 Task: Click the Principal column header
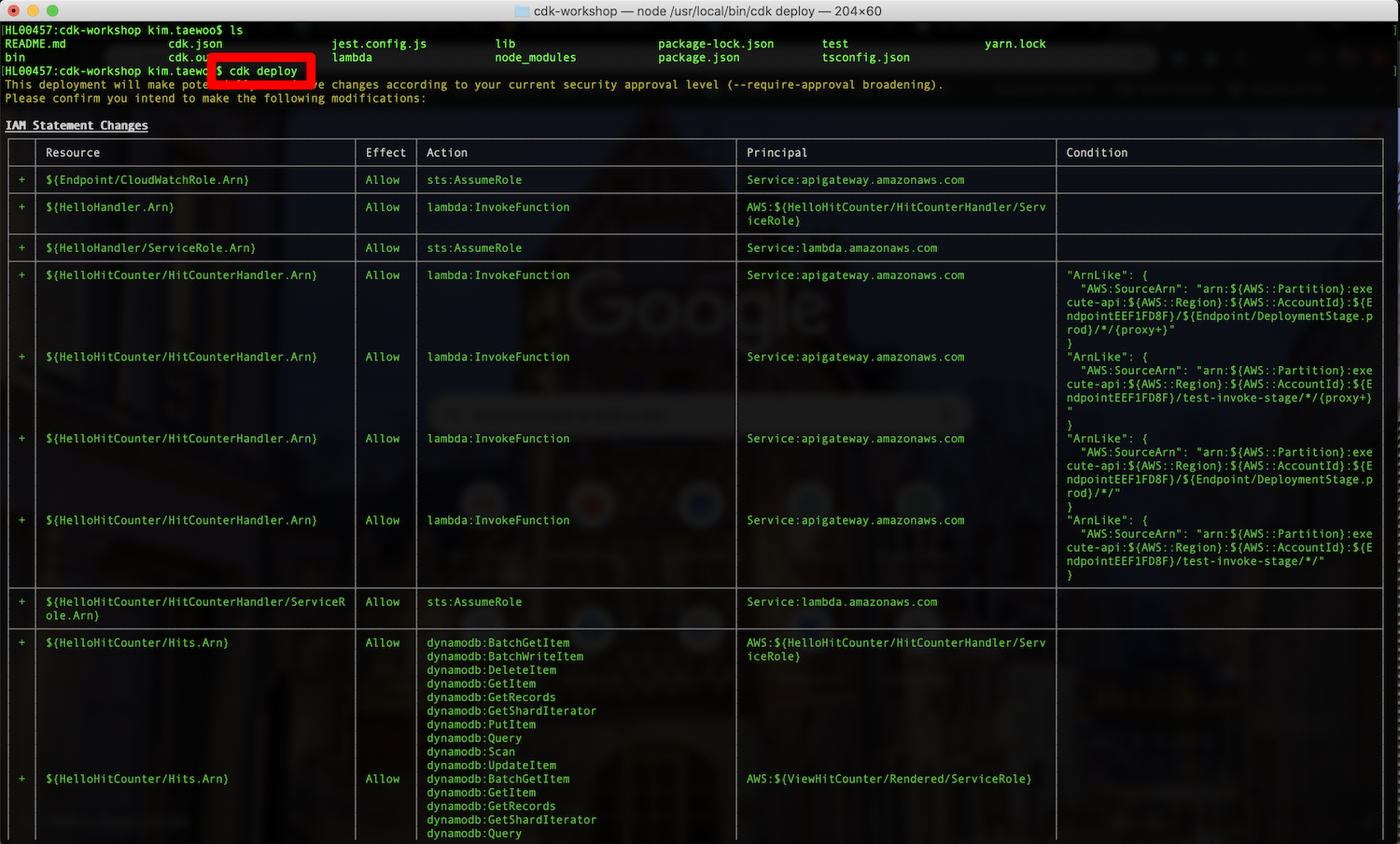[777, 153]
